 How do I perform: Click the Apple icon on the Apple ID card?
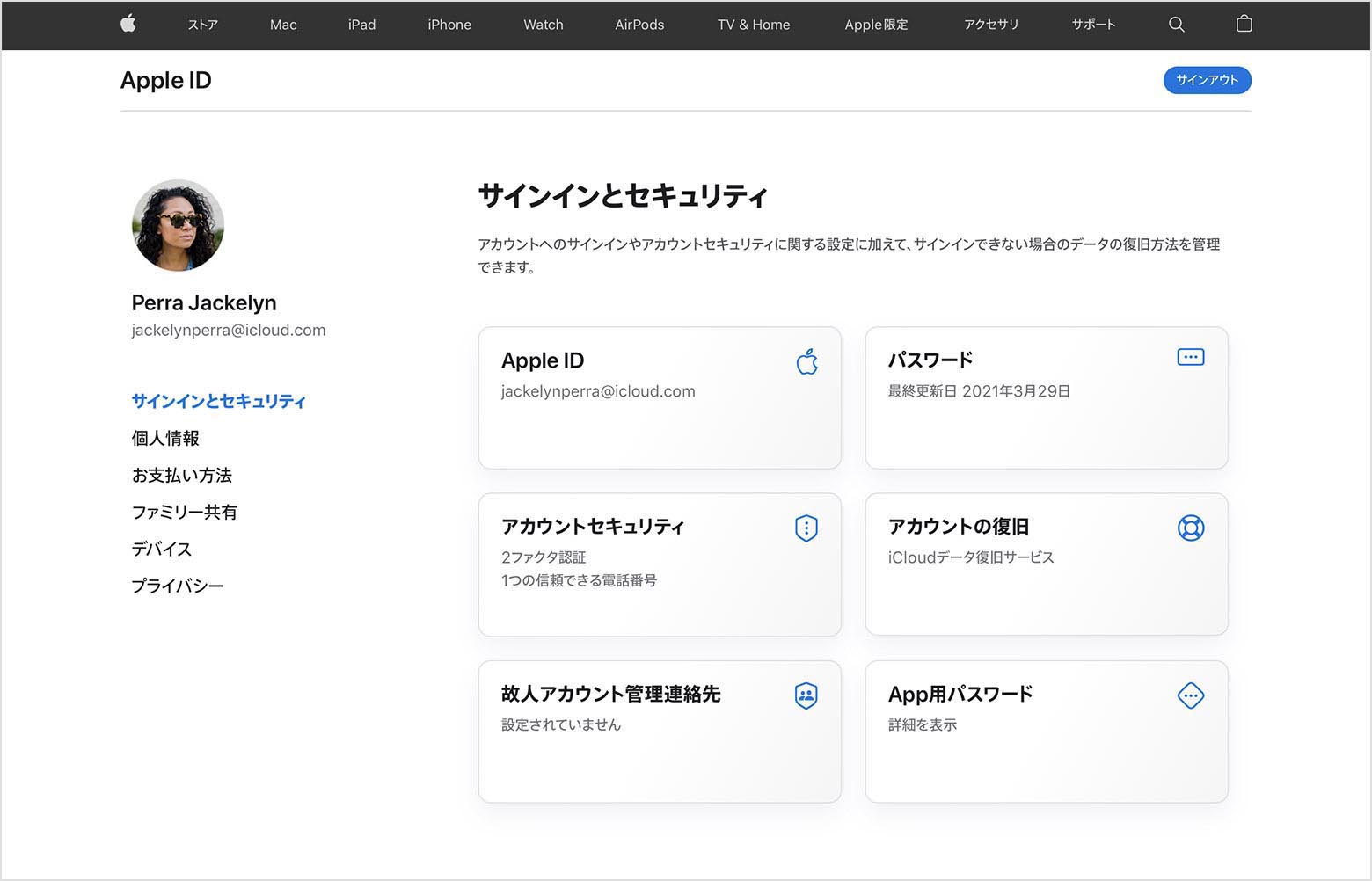pyautogui.click(x=806, y=360)
